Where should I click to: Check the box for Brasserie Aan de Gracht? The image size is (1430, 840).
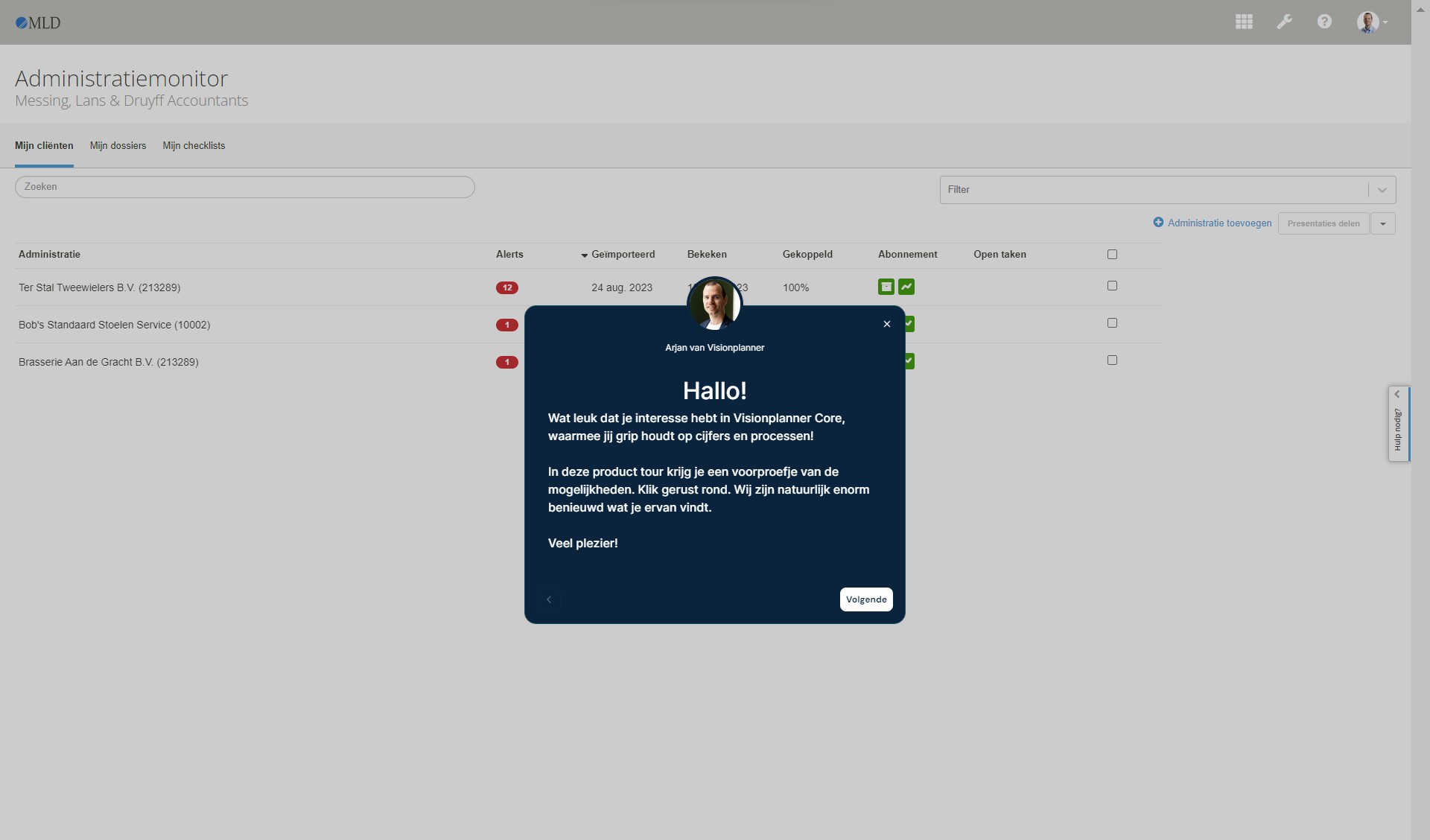click(1112, 360)
